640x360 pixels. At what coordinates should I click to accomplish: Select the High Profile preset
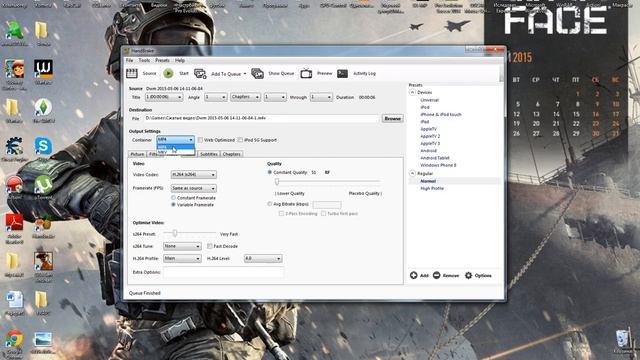432,189
